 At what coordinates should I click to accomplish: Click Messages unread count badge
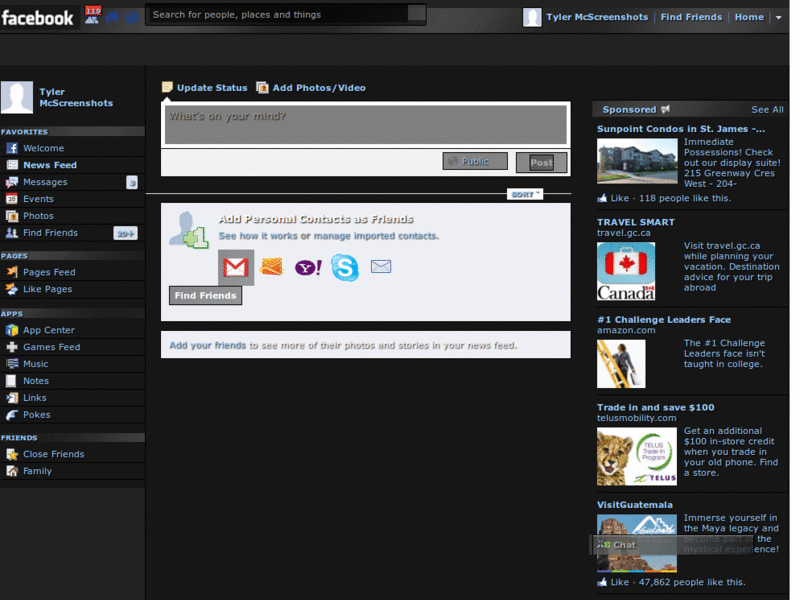(132, 182)
